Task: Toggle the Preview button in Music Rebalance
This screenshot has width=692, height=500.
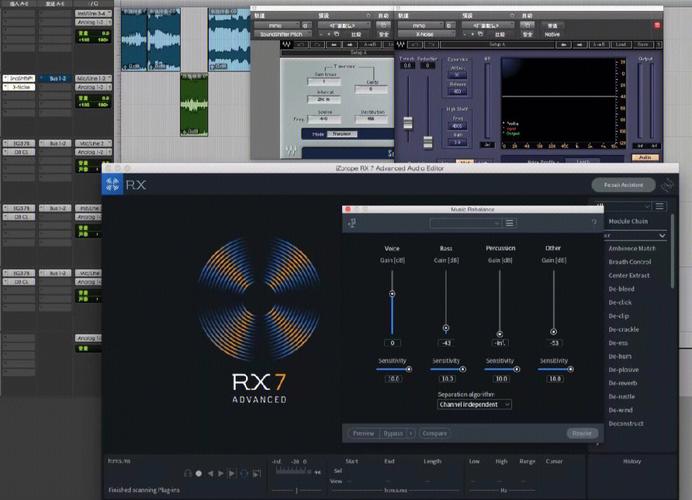Action: point(363,433)
